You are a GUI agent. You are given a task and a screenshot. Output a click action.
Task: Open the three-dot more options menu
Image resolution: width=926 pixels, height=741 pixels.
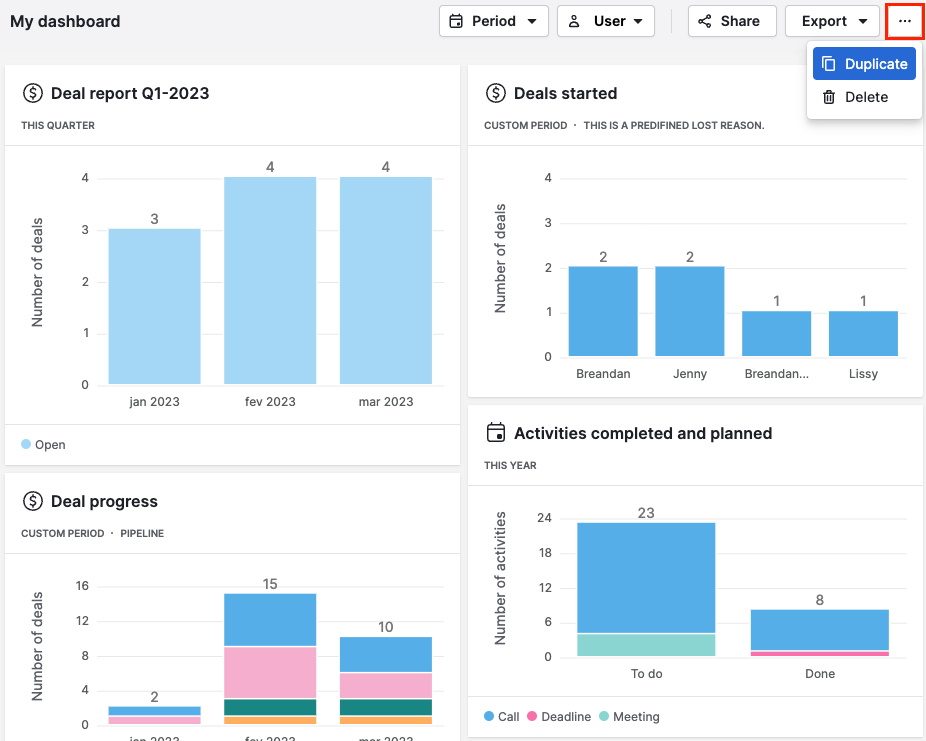tap(903, 20)
